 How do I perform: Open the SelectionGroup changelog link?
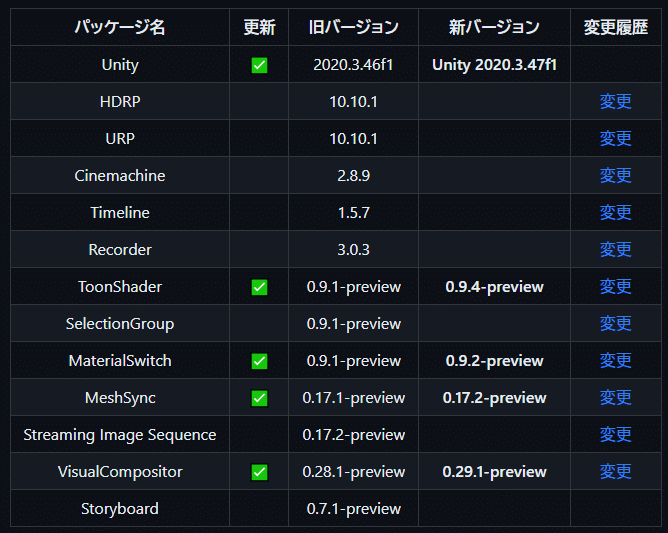coord(615,324)
